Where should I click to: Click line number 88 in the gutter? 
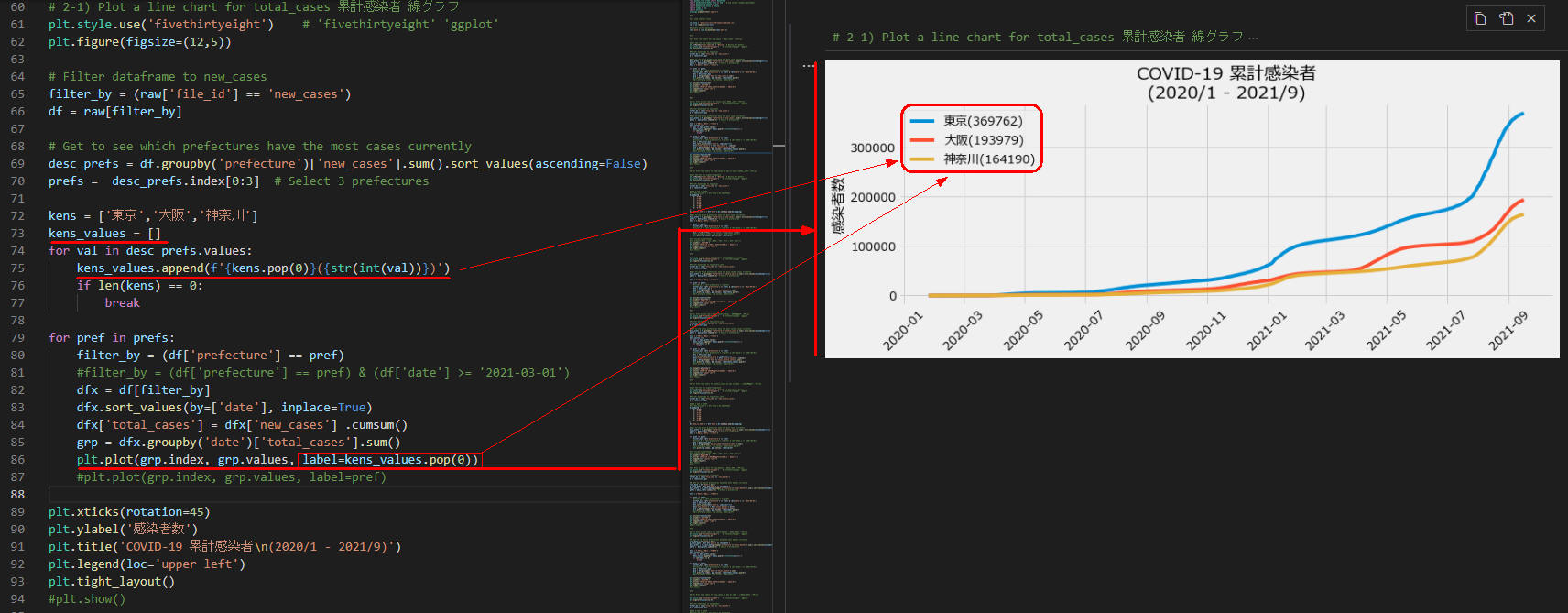pos(17,495)
